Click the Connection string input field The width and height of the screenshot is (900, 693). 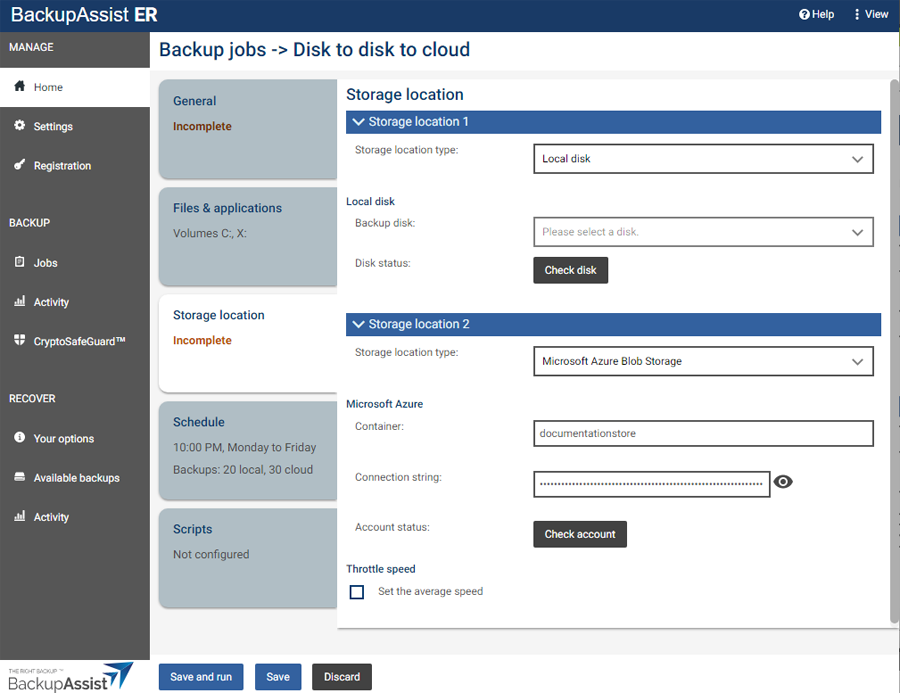(651, 484)
